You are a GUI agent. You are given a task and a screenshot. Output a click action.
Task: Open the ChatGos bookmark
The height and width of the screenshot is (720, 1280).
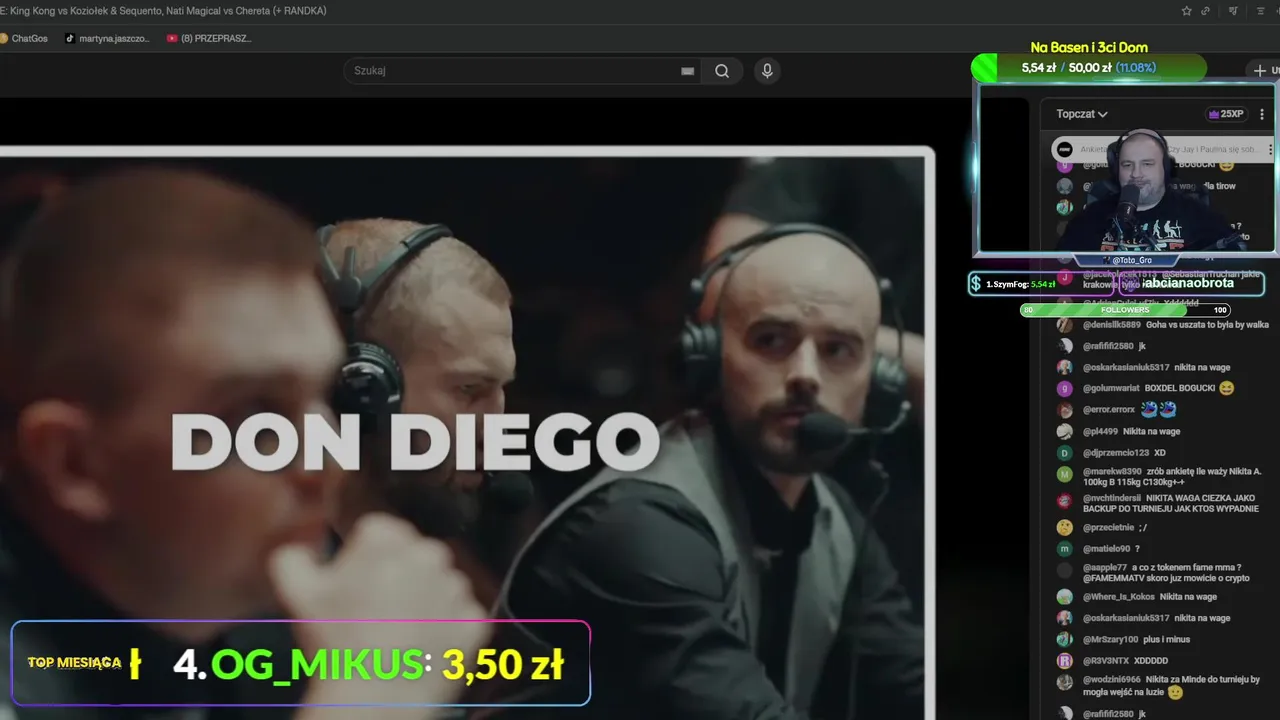[x=23, y=38]
